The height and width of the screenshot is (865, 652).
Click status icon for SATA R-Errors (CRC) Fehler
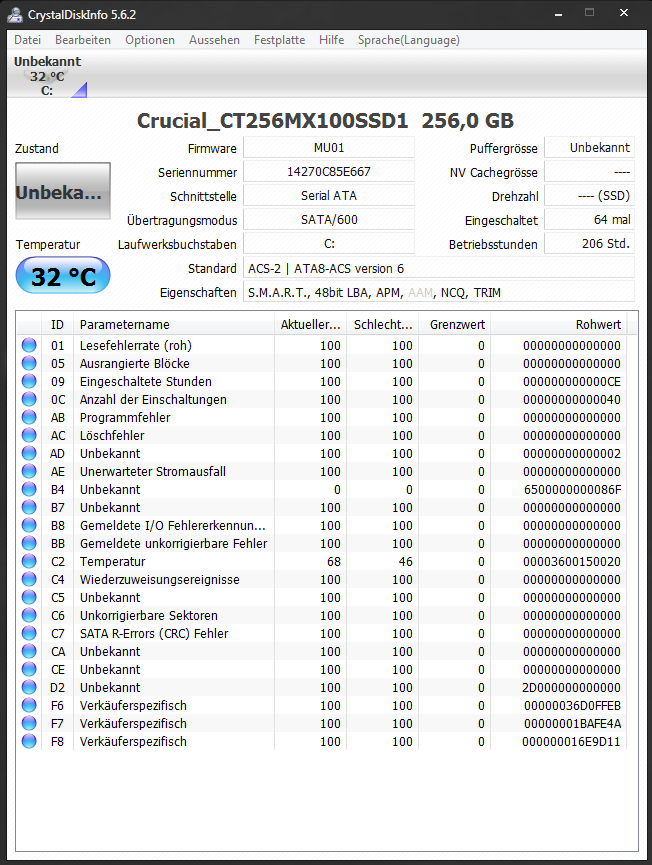(29, 633)
